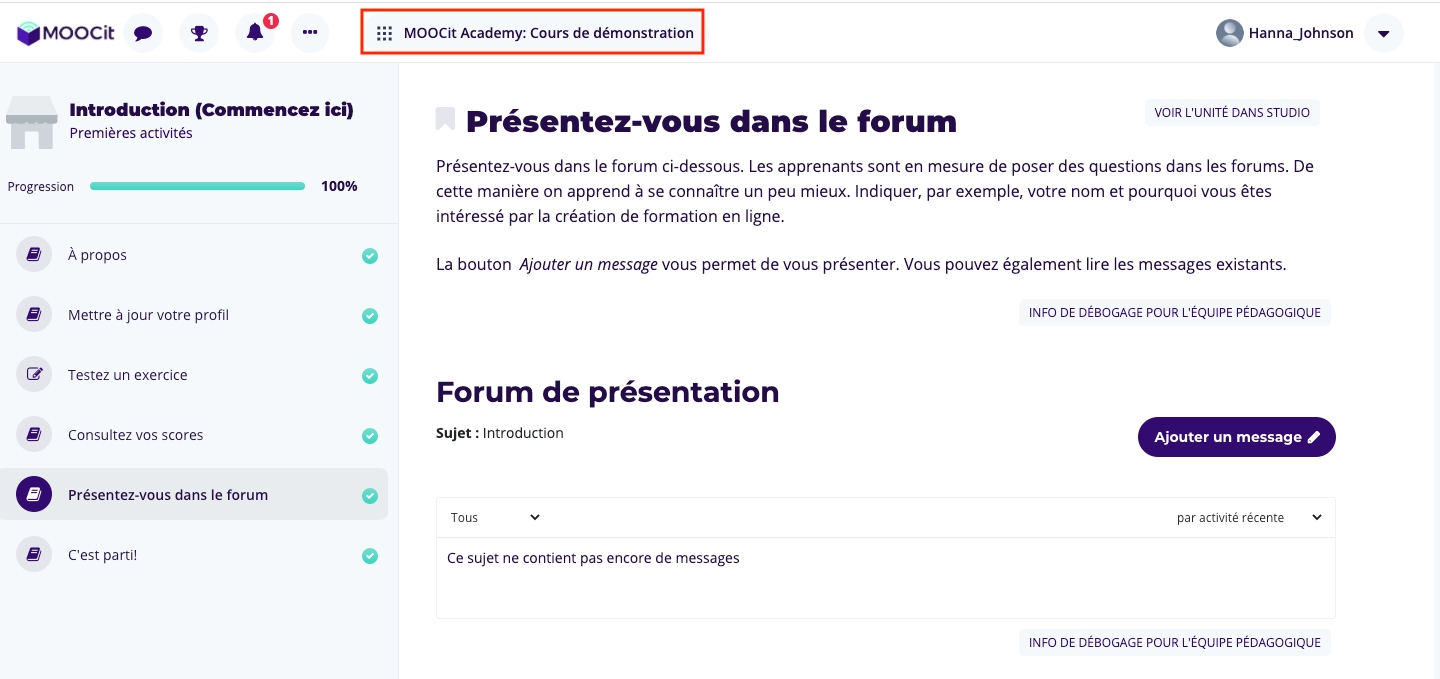1440x679 pixels.
Task: Open the Tous filter dropdown
Action: (x=495, y=517)
